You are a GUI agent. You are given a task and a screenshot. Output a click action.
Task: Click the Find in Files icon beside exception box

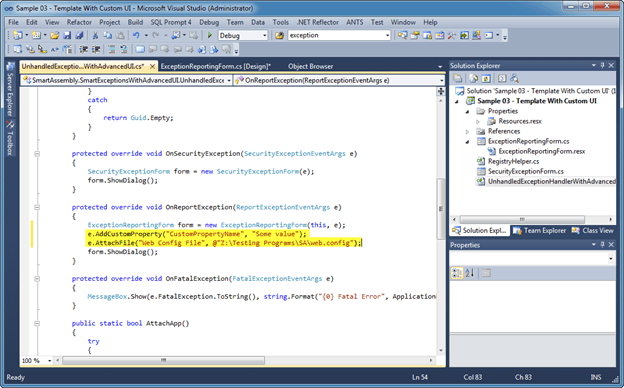(x=279, y=35)
